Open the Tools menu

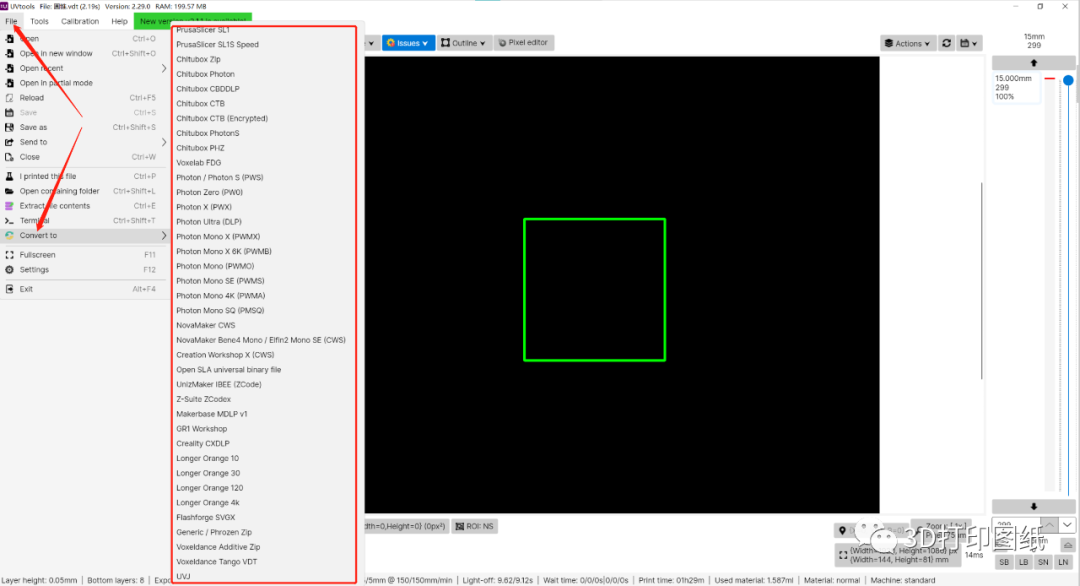(39, 21)
